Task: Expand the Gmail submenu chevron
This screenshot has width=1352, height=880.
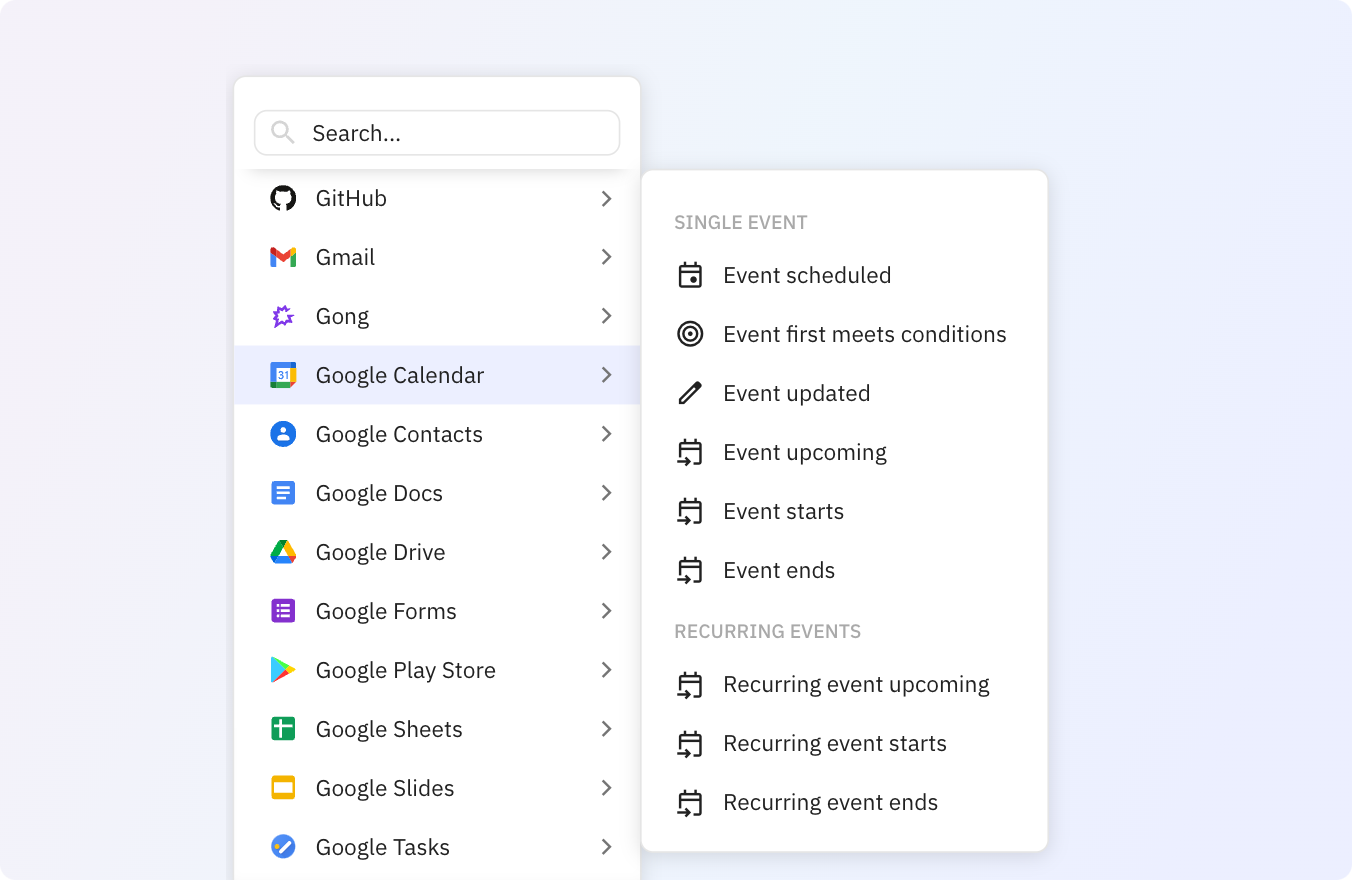Action: [x=606, y=257]
